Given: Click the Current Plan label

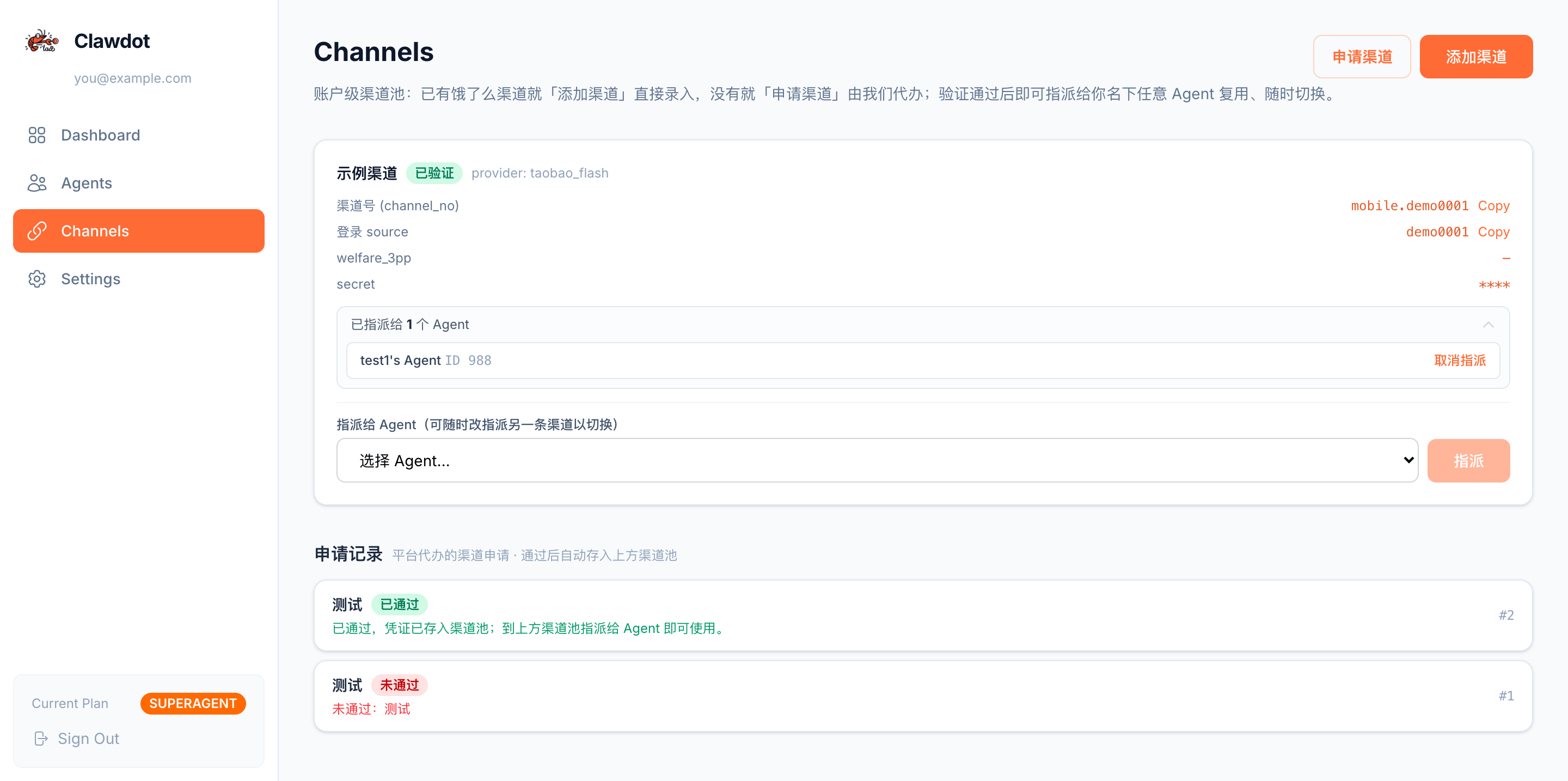Looking at the screenshot, I should 70,703.
